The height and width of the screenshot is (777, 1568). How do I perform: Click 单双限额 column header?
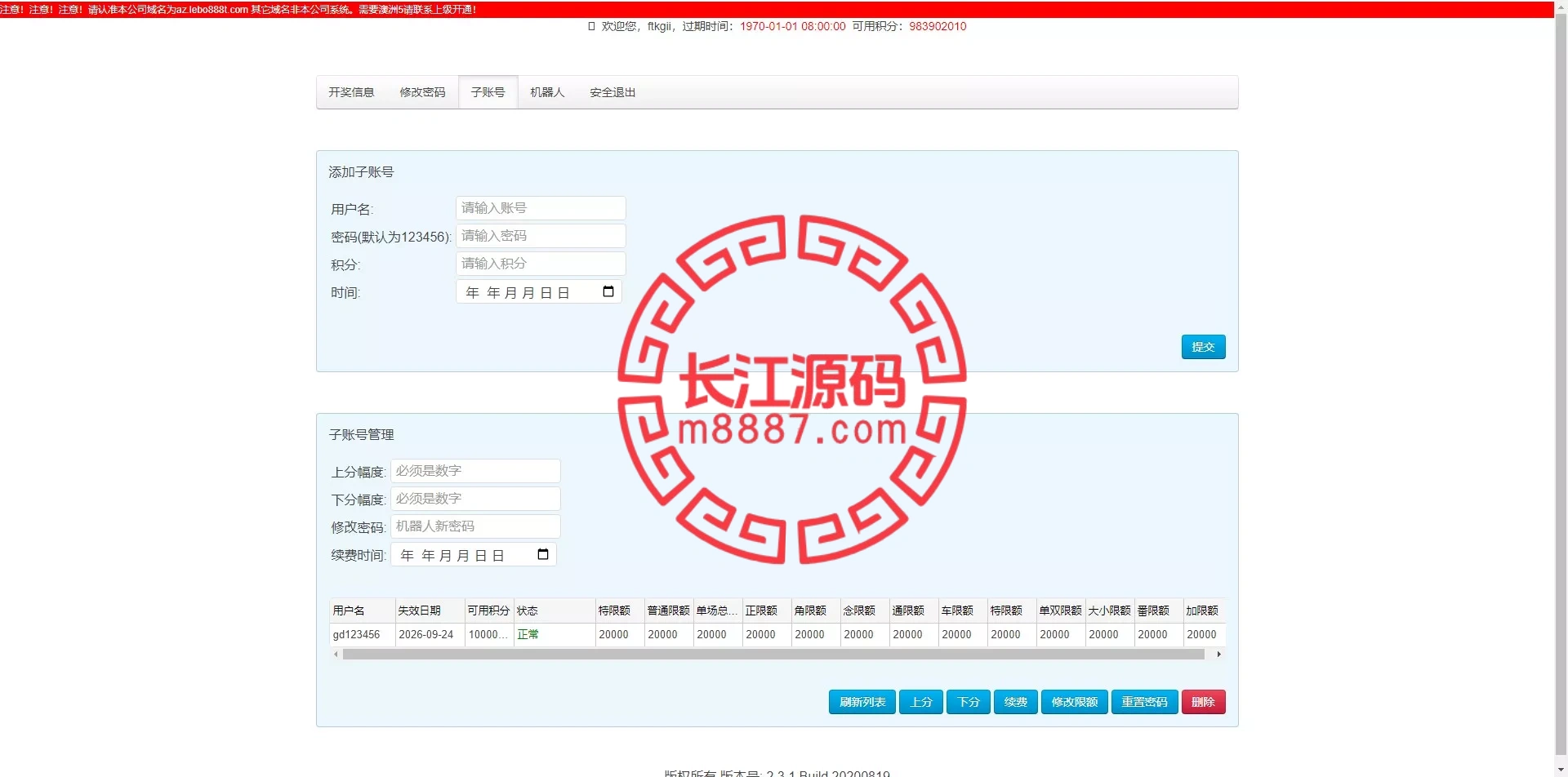[x=1061, y=610]
